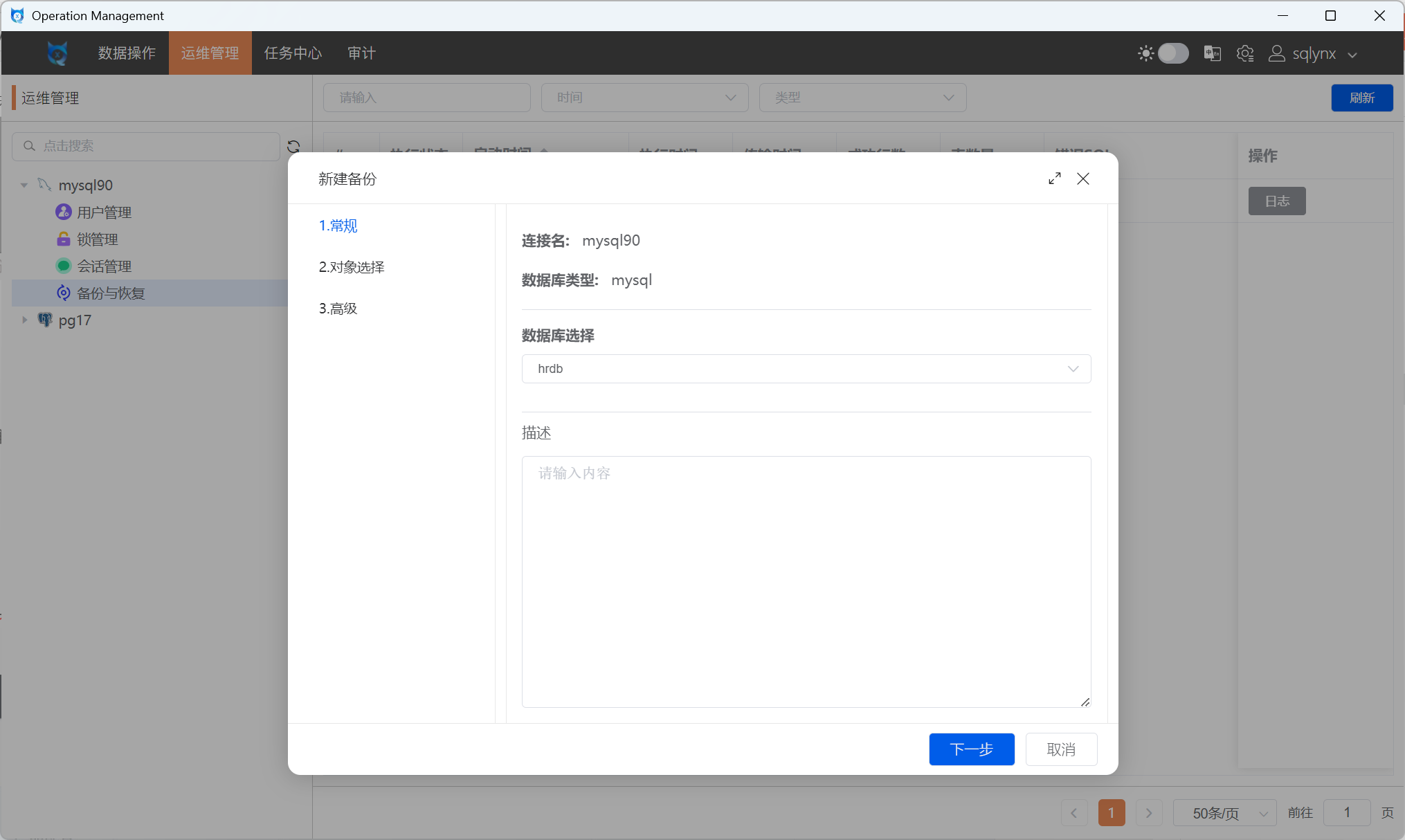The image size is (1405, 840).
Task: Open 会话管理 session item
Action: (104, 266)
